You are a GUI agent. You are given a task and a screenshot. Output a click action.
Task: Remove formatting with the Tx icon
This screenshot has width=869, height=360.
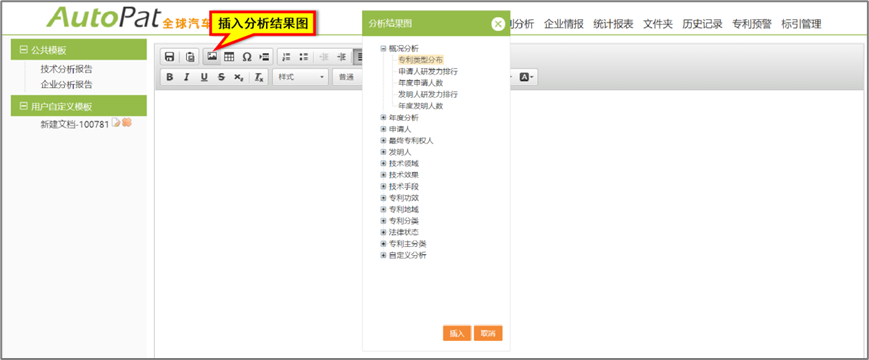coord(259,77)
